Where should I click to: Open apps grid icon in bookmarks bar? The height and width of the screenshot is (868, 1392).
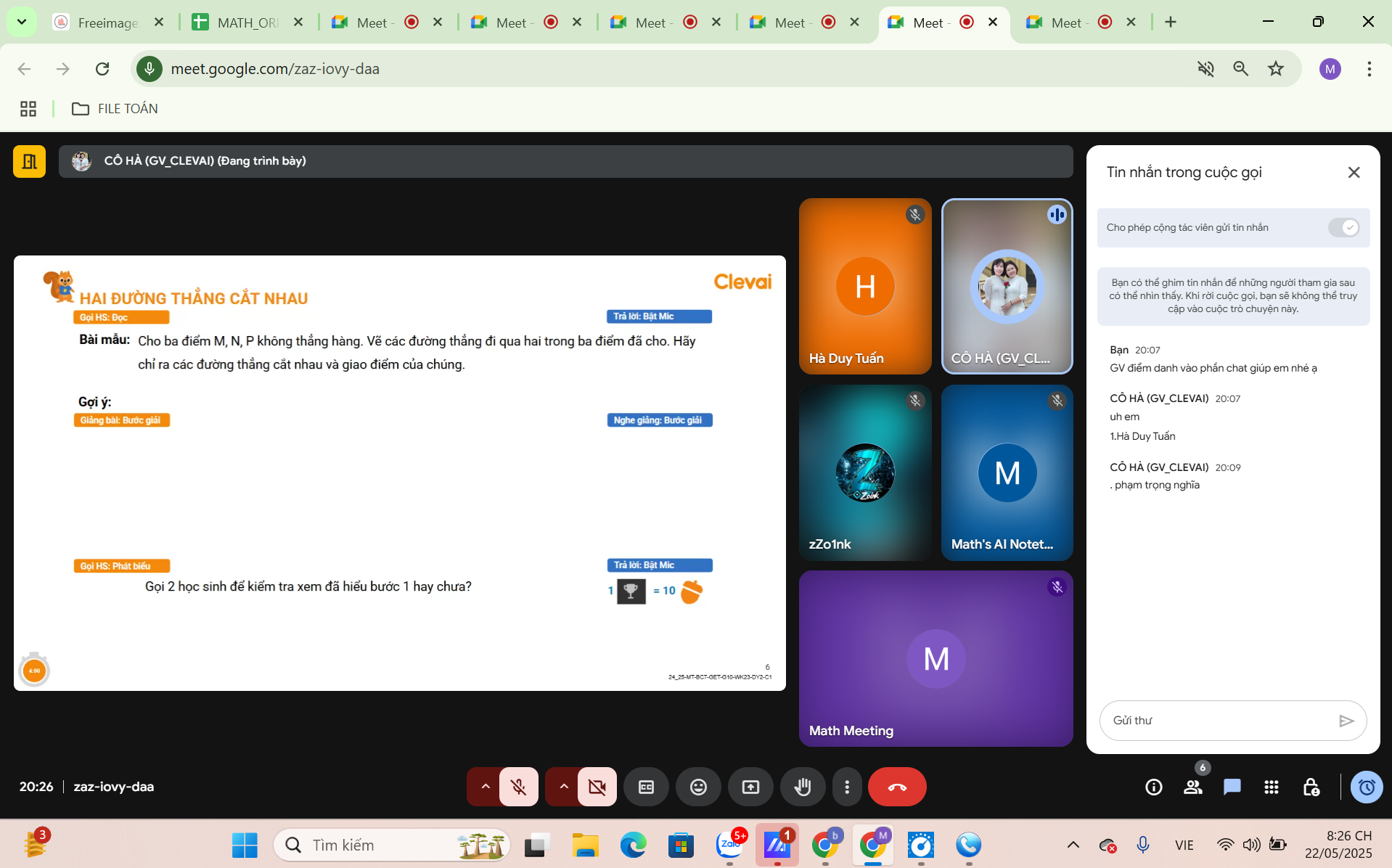[28, 109]
